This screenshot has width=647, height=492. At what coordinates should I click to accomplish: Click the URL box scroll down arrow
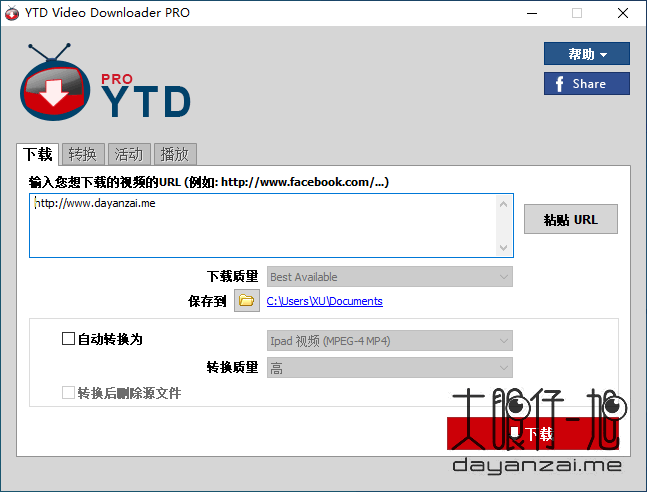tap(503, 248)
